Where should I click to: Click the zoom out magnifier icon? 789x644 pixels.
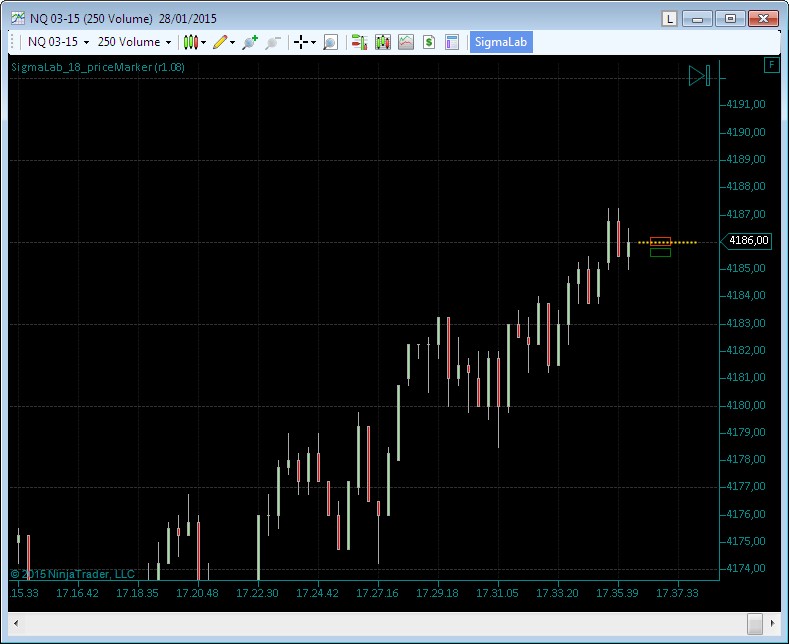[273, 42]
